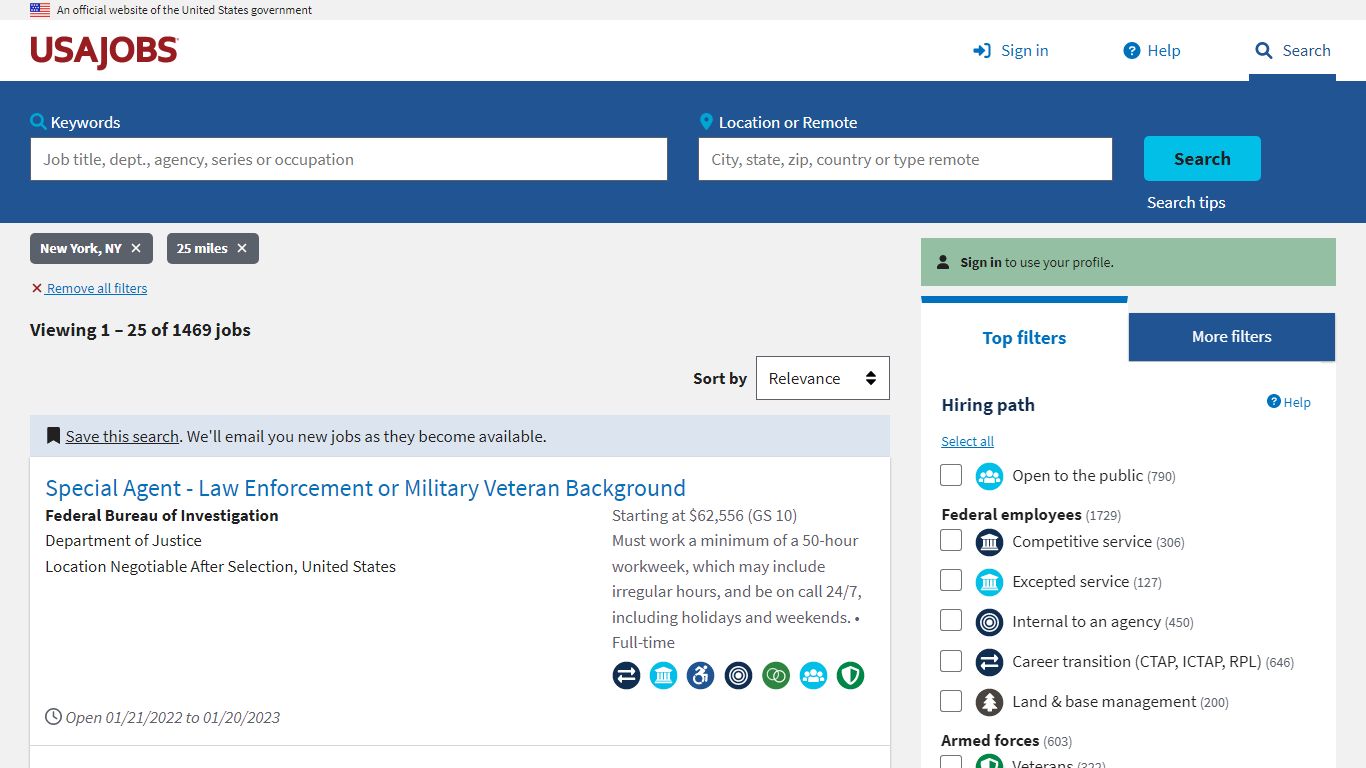1366x768 pixels.
Task: Click the Search magnifier icon in header
Action: (1264, 51)
